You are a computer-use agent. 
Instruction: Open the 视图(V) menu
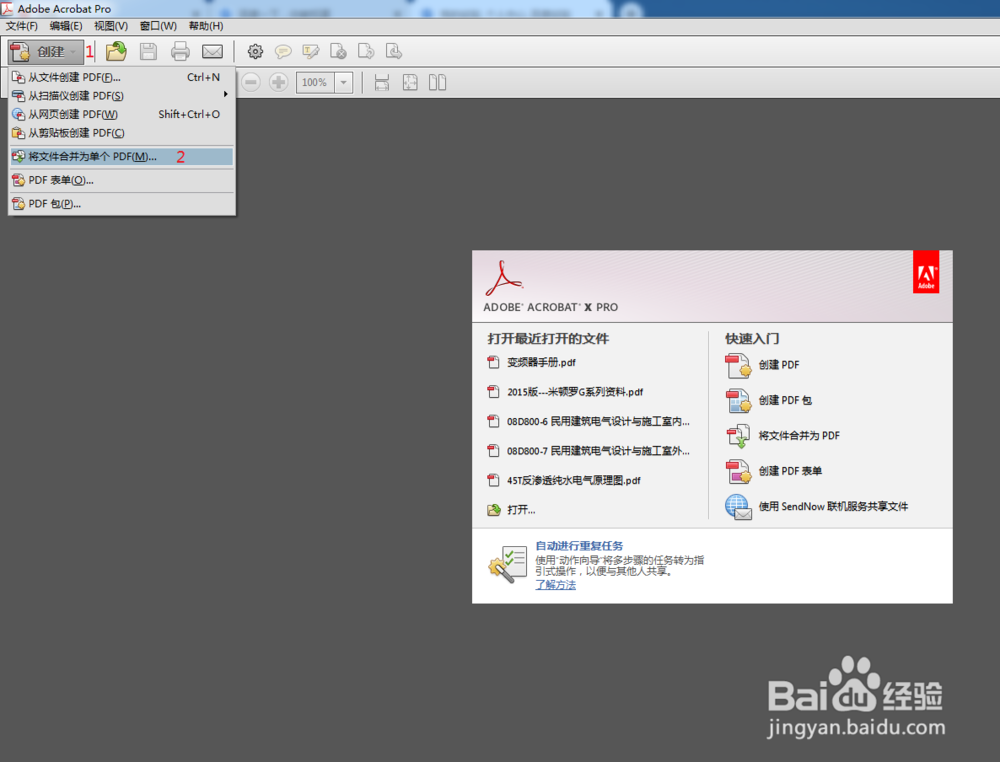111,26
